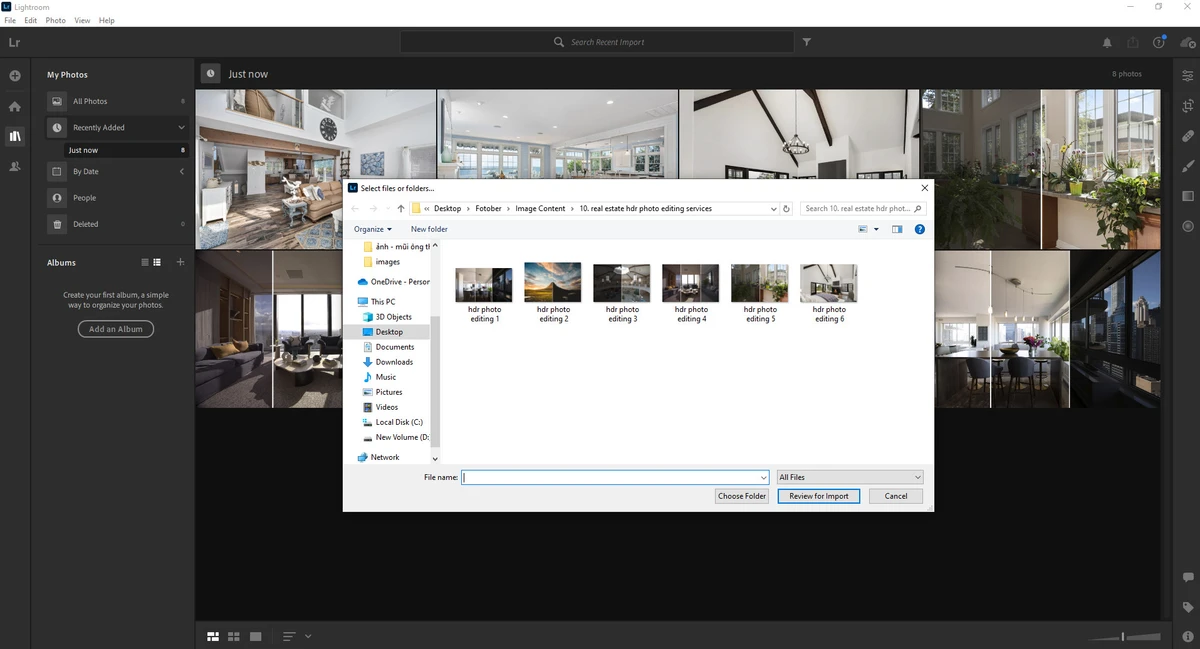The height and width of the screenshot is (649, 1200).
Task: Open the Photo menu
Action: (x=56, y=20)
